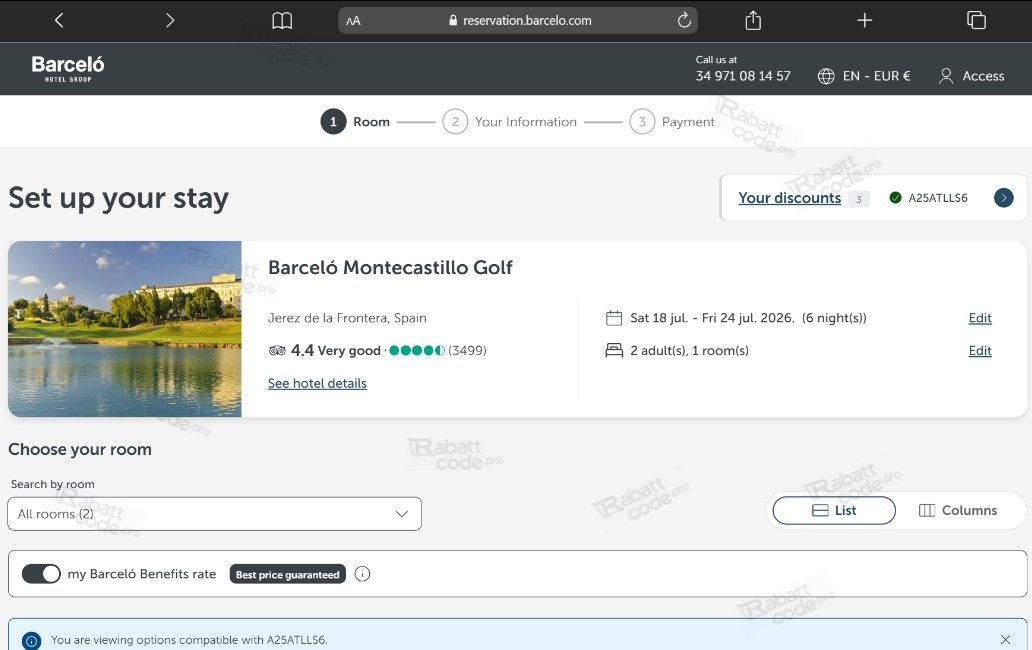1032x650 pixels.
Task: Expand discounts with the blue arrow button
Action: pos(1004,197)
